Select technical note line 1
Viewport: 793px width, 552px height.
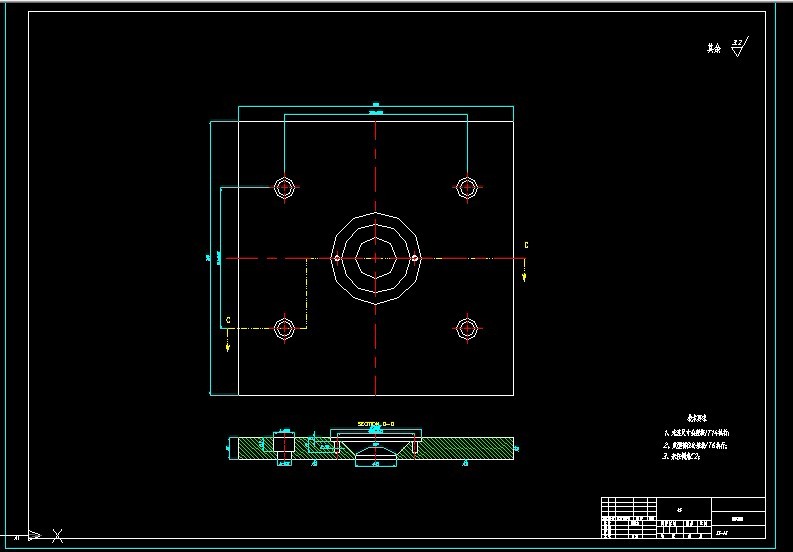point(696,433)
